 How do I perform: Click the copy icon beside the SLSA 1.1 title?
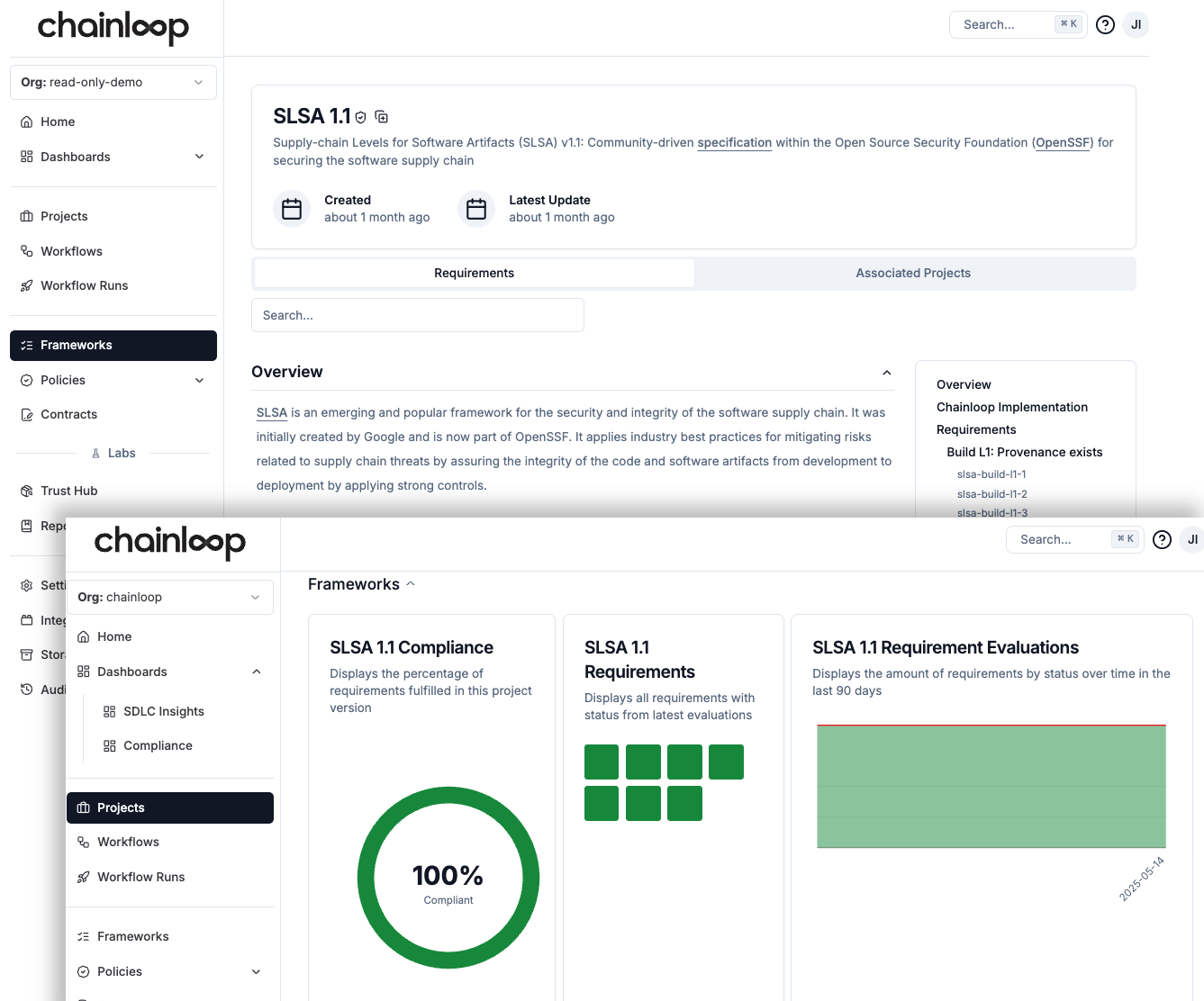point(382,117)
